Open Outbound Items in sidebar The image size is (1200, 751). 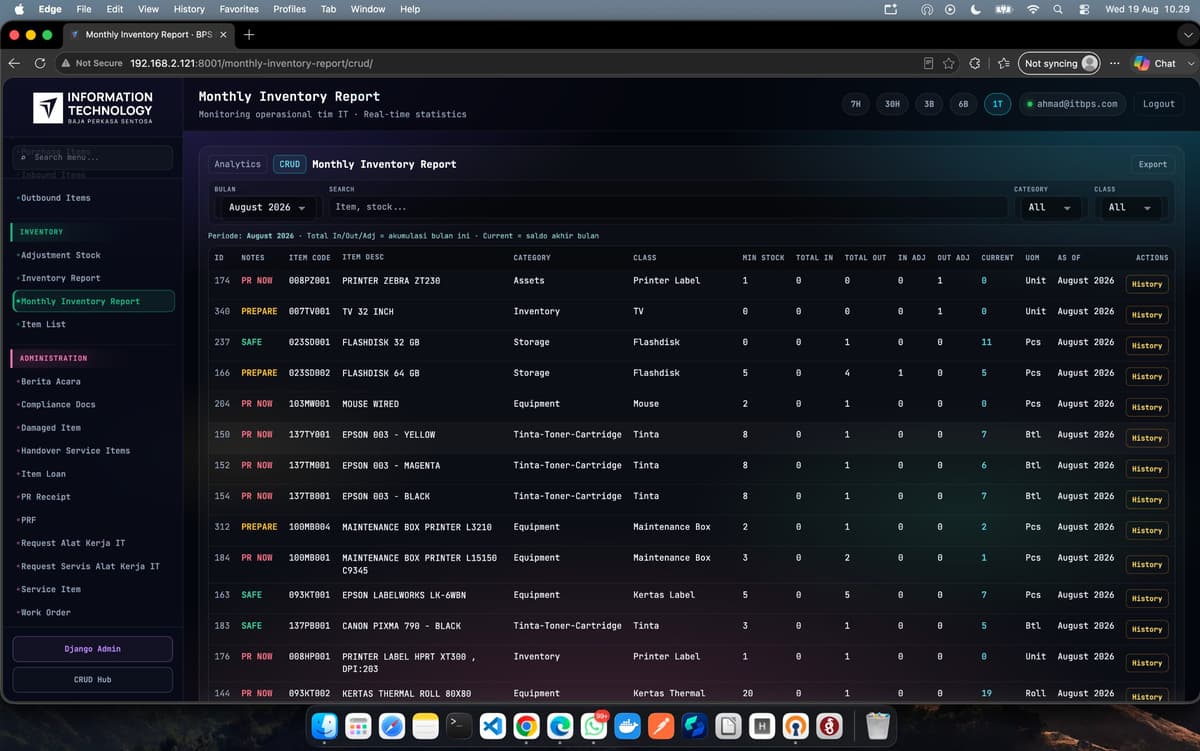54,198
